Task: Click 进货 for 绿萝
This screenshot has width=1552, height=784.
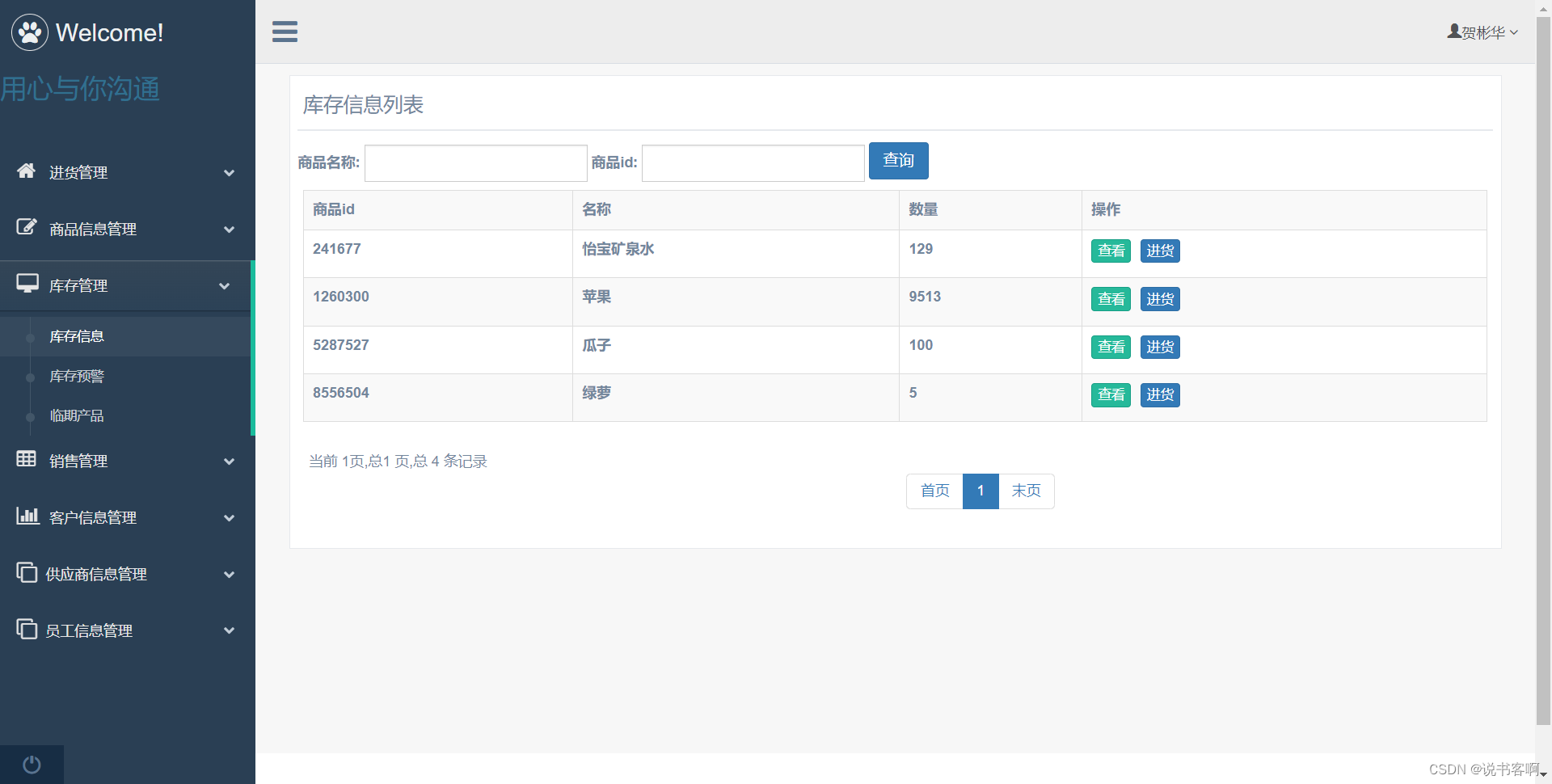Action: (1160, 394)
